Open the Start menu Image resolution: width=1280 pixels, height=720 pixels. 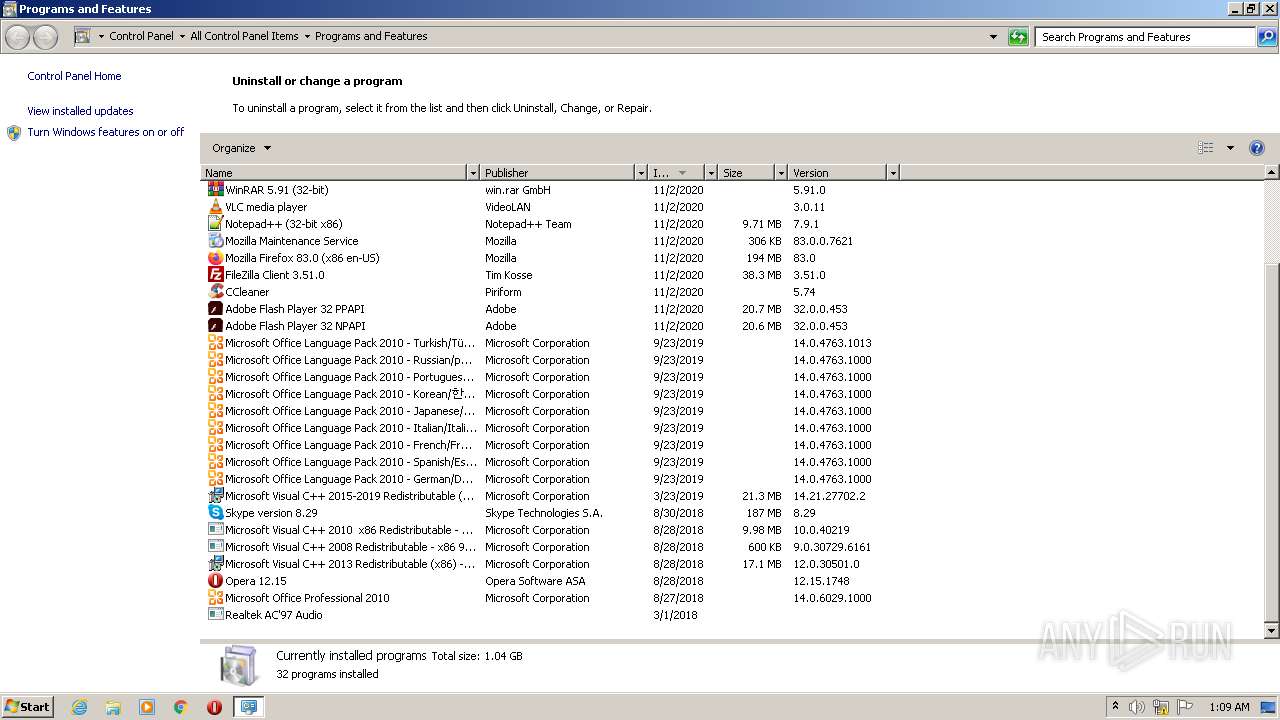coord(27,707)
